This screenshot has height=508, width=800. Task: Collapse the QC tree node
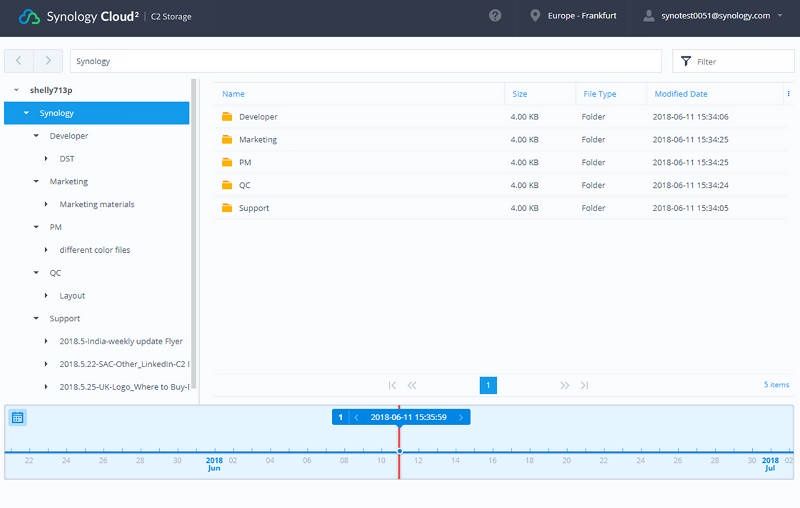(36, 273)
